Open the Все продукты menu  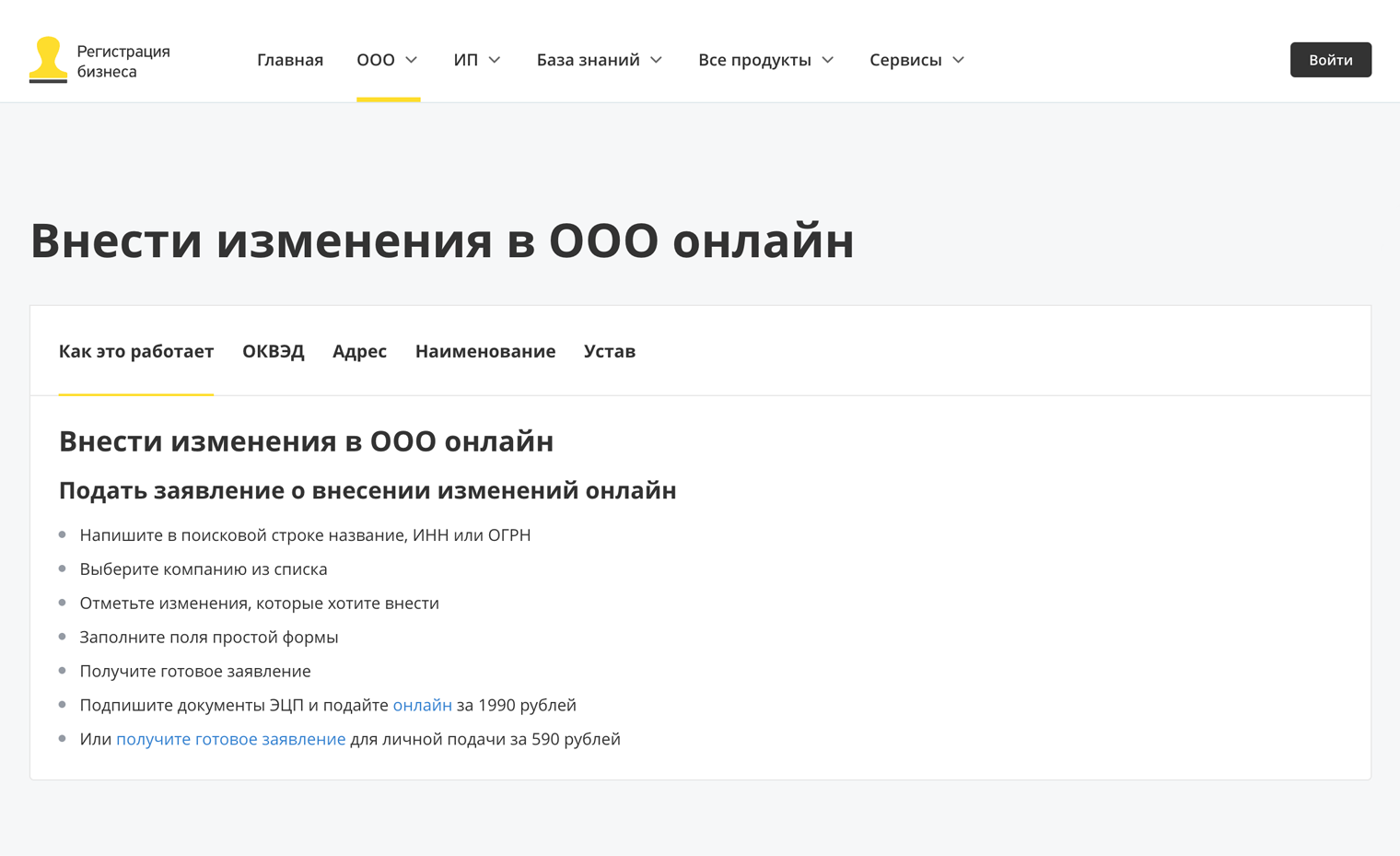coord(754,60)
